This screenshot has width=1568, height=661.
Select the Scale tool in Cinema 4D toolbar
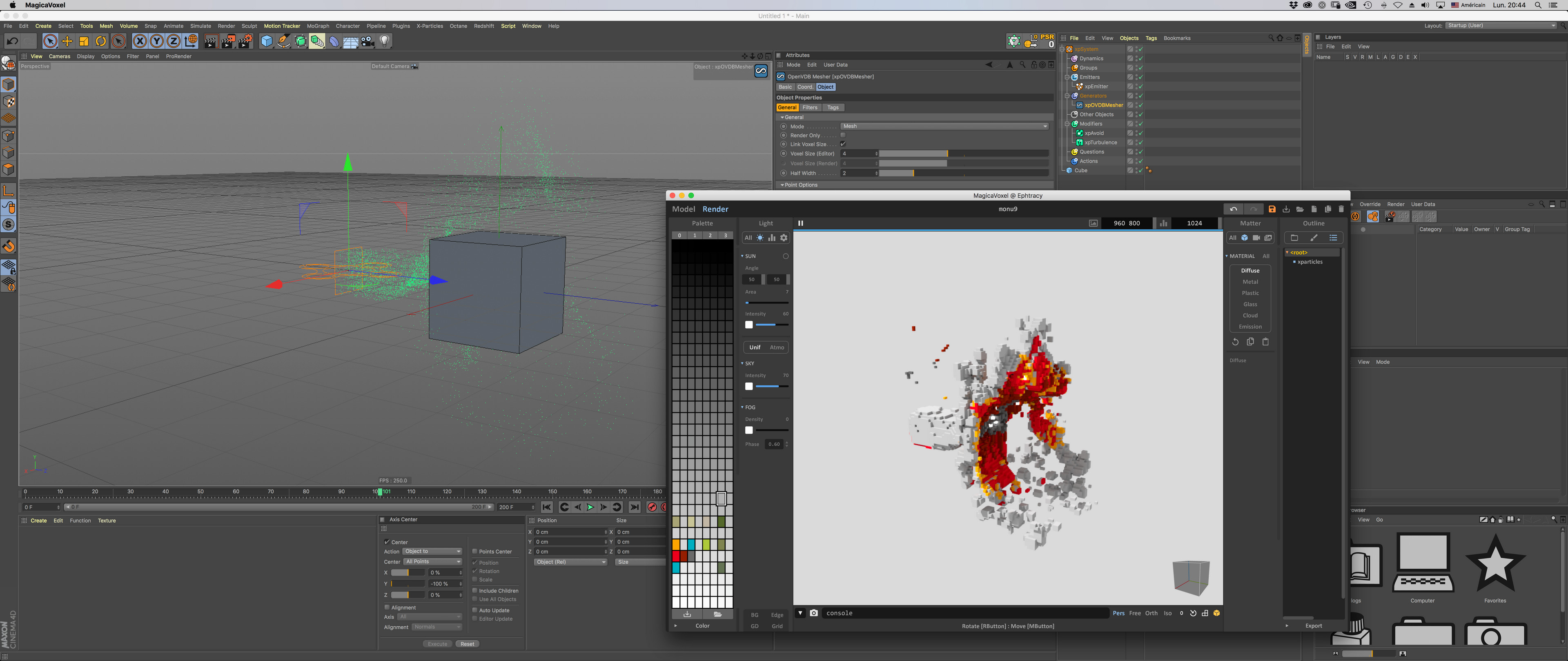point(84,41)
